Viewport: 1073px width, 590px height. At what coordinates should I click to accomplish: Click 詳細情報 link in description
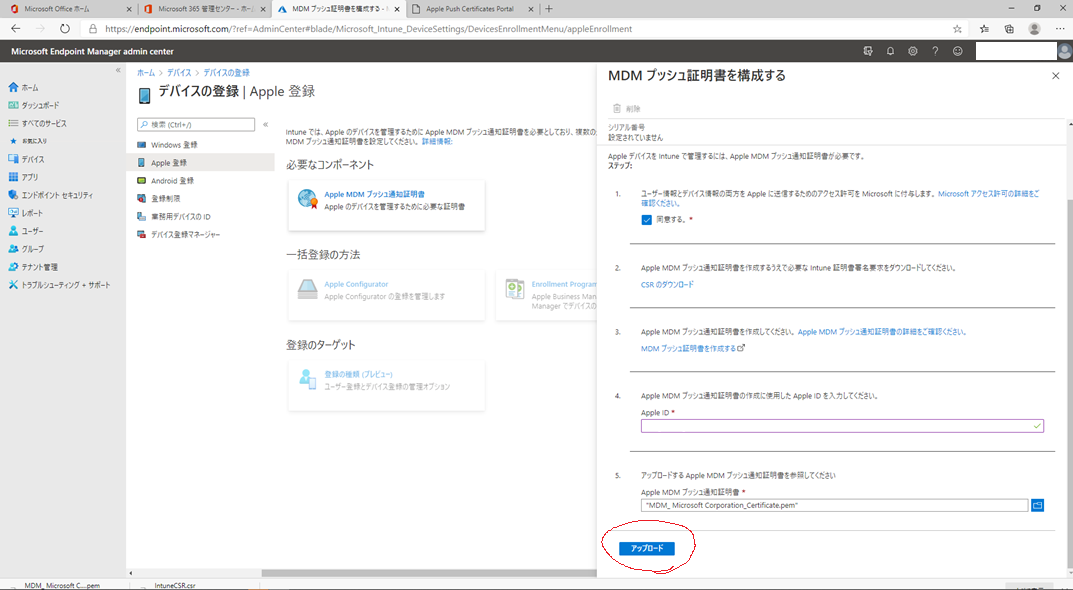(x=437, y=142)
